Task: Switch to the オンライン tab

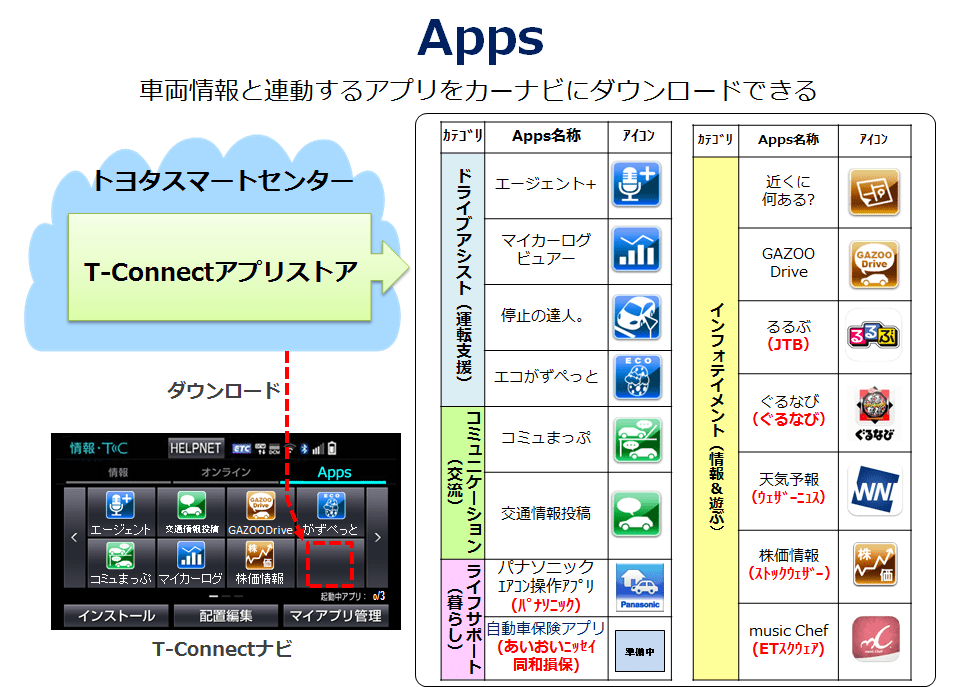Action: (226, 473)
